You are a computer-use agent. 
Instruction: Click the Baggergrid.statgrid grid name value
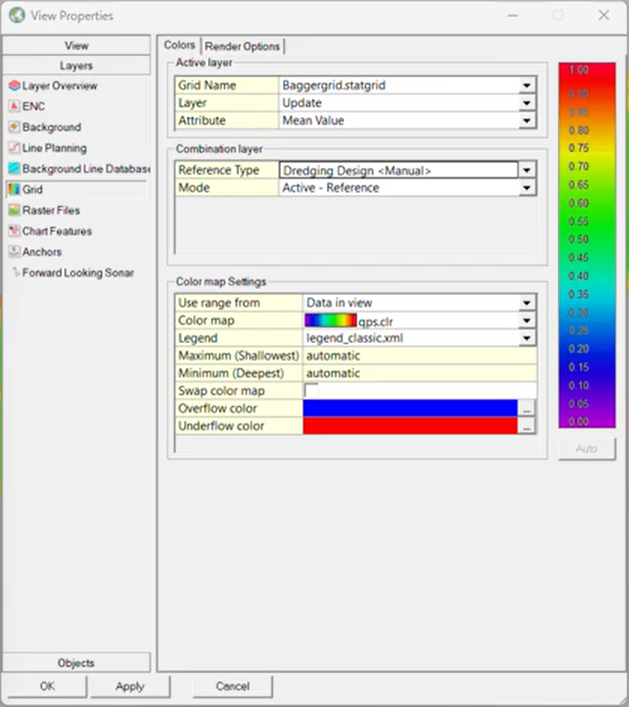coord(334,85)
